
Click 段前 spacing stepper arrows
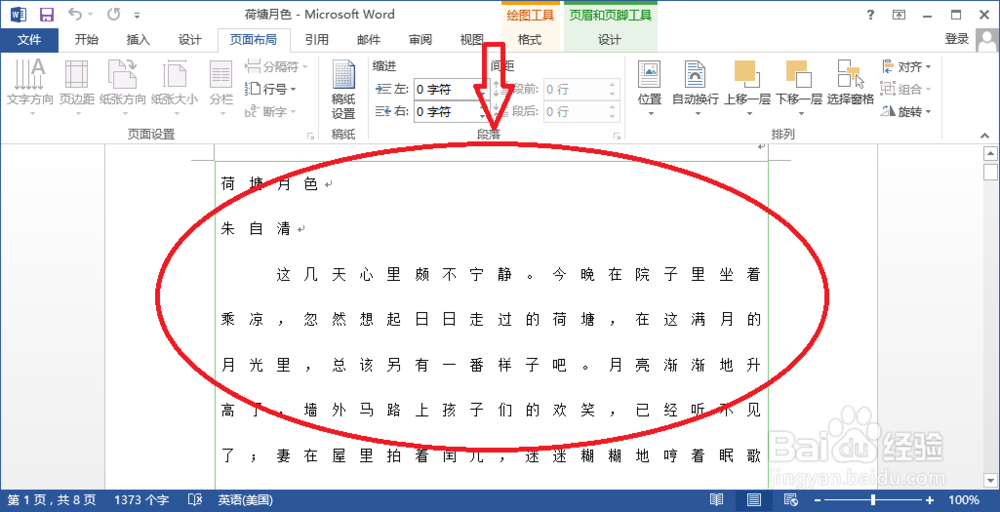[x=614, y=90]
